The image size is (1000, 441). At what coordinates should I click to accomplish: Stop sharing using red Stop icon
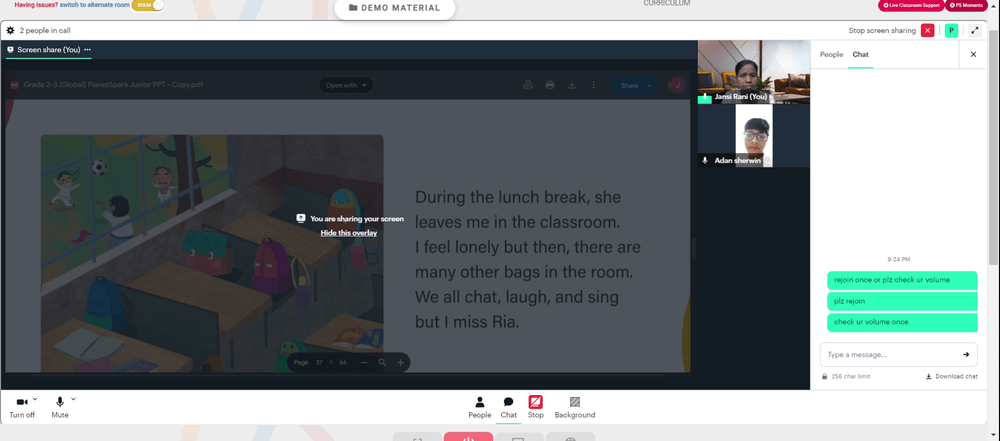(x=536, y=402)
